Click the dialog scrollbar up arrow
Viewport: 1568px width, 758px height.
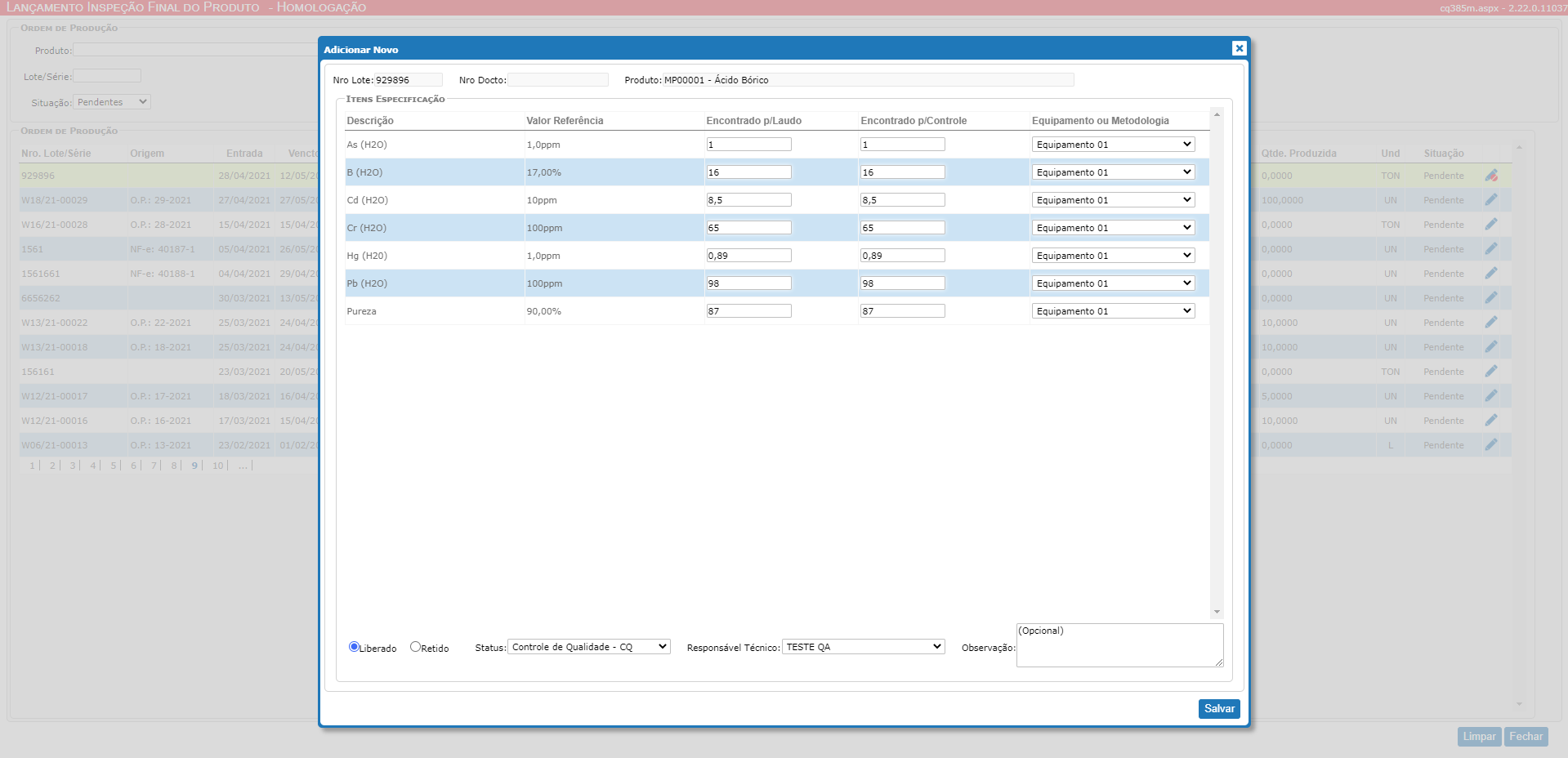[x=1217, y=114]
